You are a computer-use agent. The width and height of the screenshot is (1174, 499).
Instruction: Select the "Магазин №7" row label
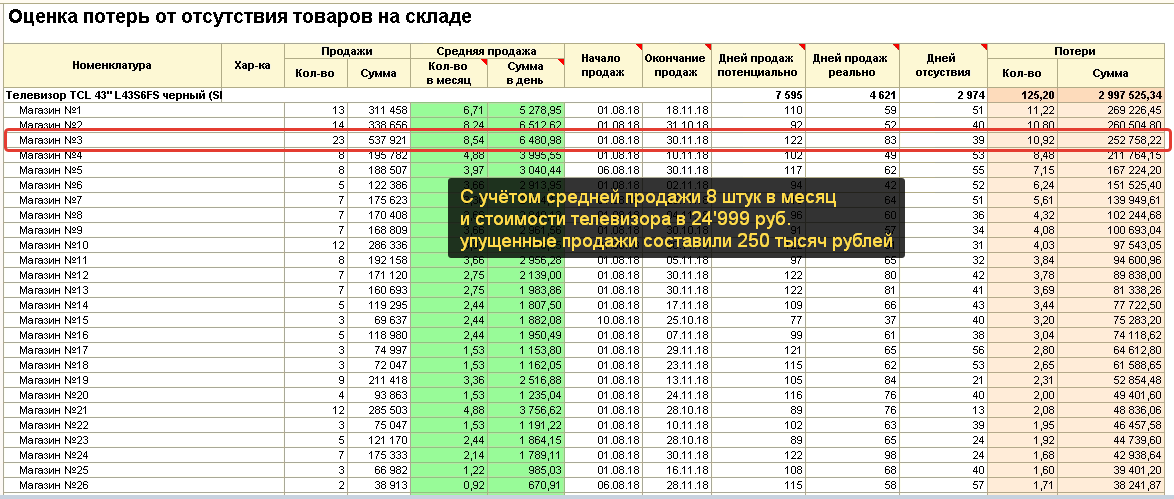pyautogui.click(x=50, y=200)
